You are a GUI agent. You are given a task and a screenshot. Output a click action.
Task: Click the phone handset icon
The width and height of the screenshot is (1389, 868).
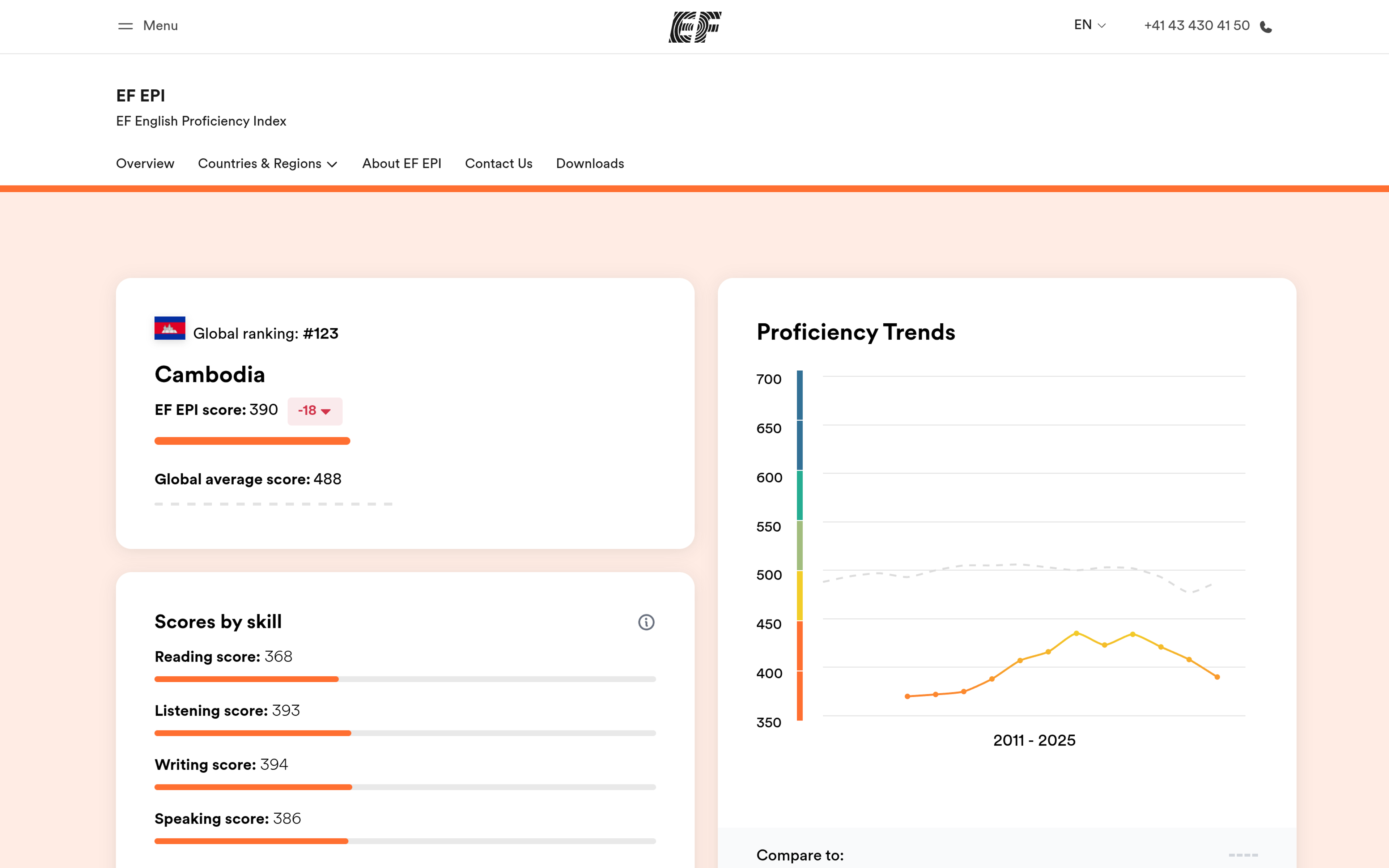pos(1266,27)
